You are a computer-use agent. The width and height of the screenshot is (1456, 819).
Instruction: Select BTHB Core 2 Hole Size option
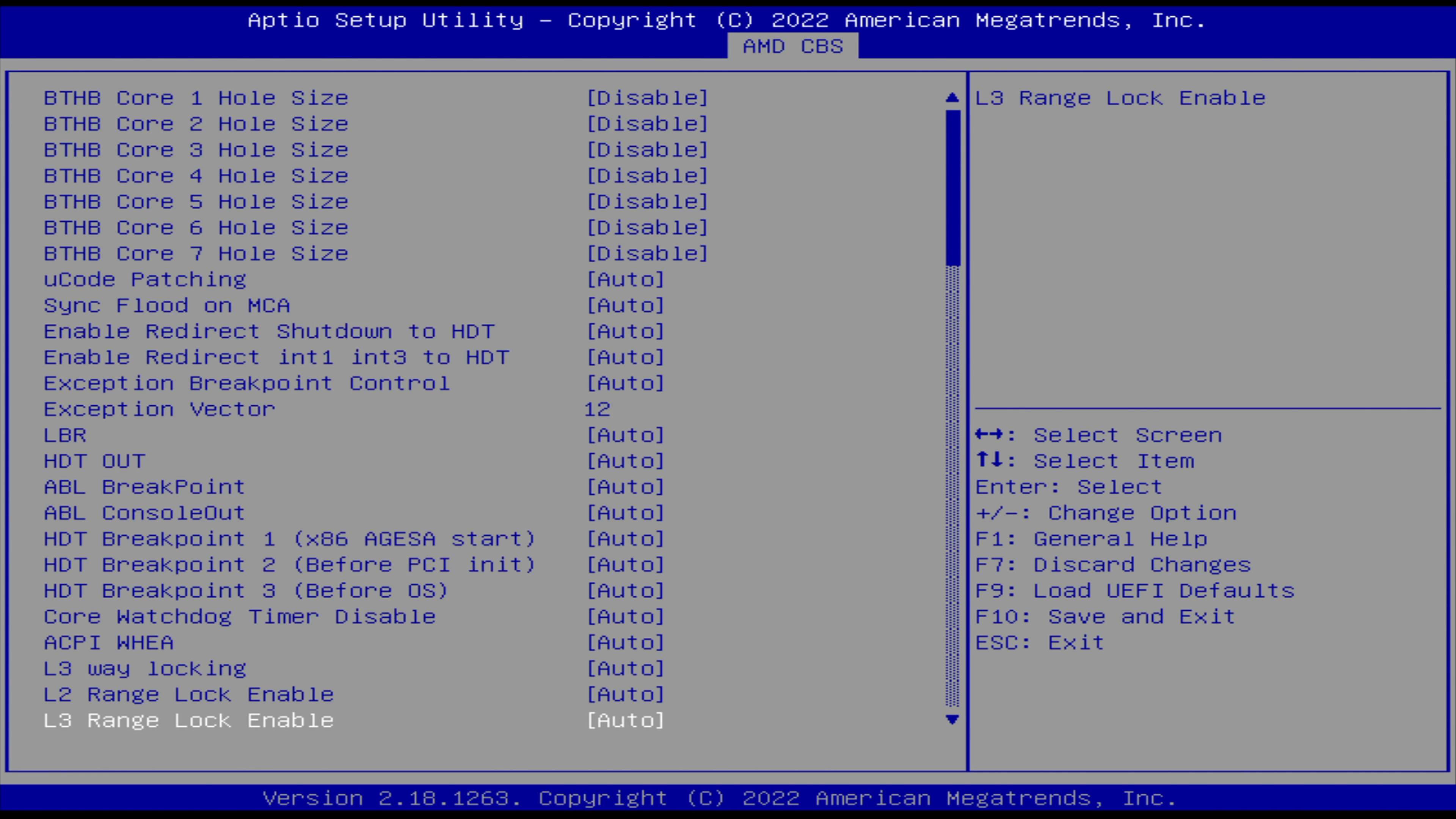click(x=376, y=124)
